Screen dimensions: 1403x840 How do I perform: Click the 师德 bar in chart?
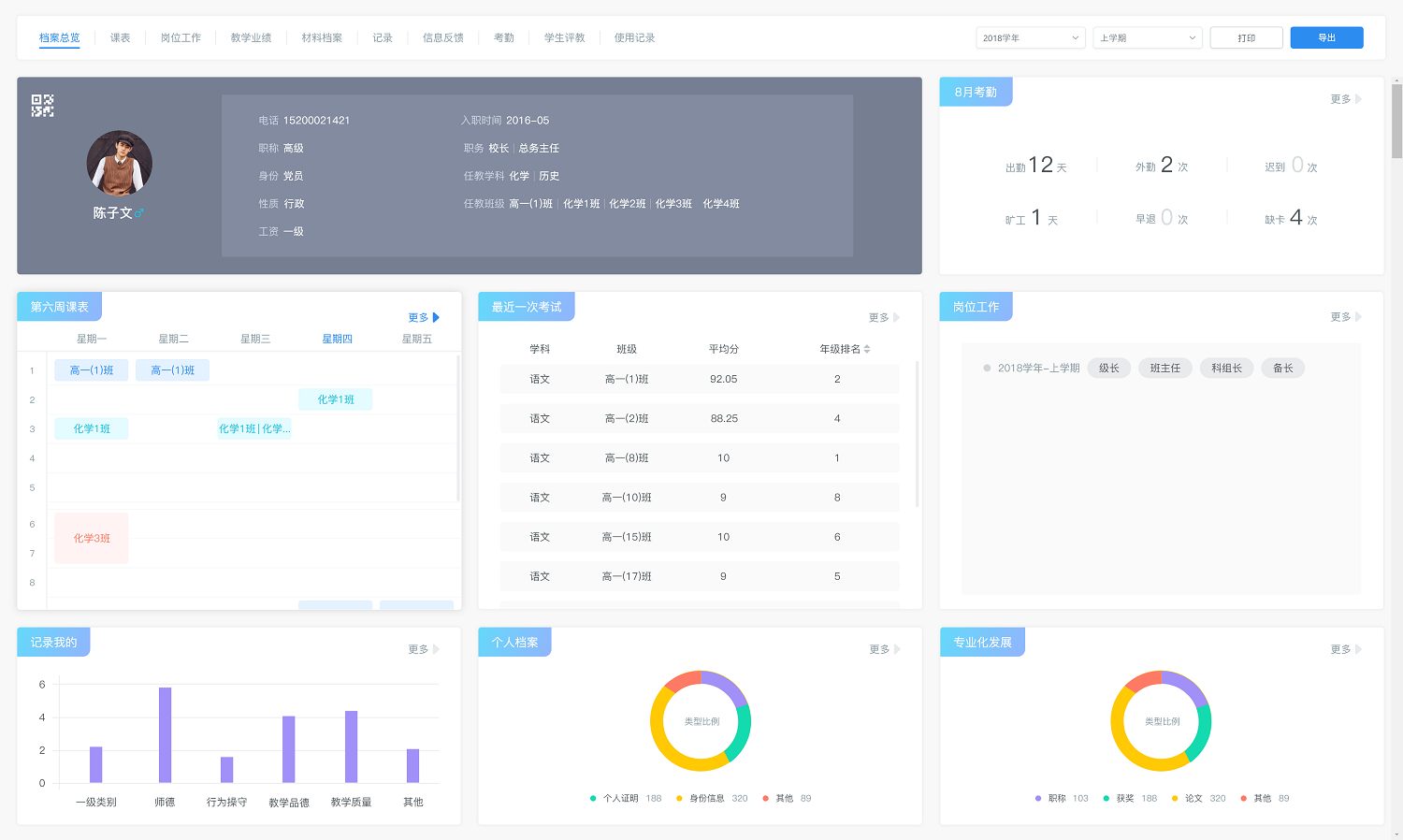pos(165,735)
